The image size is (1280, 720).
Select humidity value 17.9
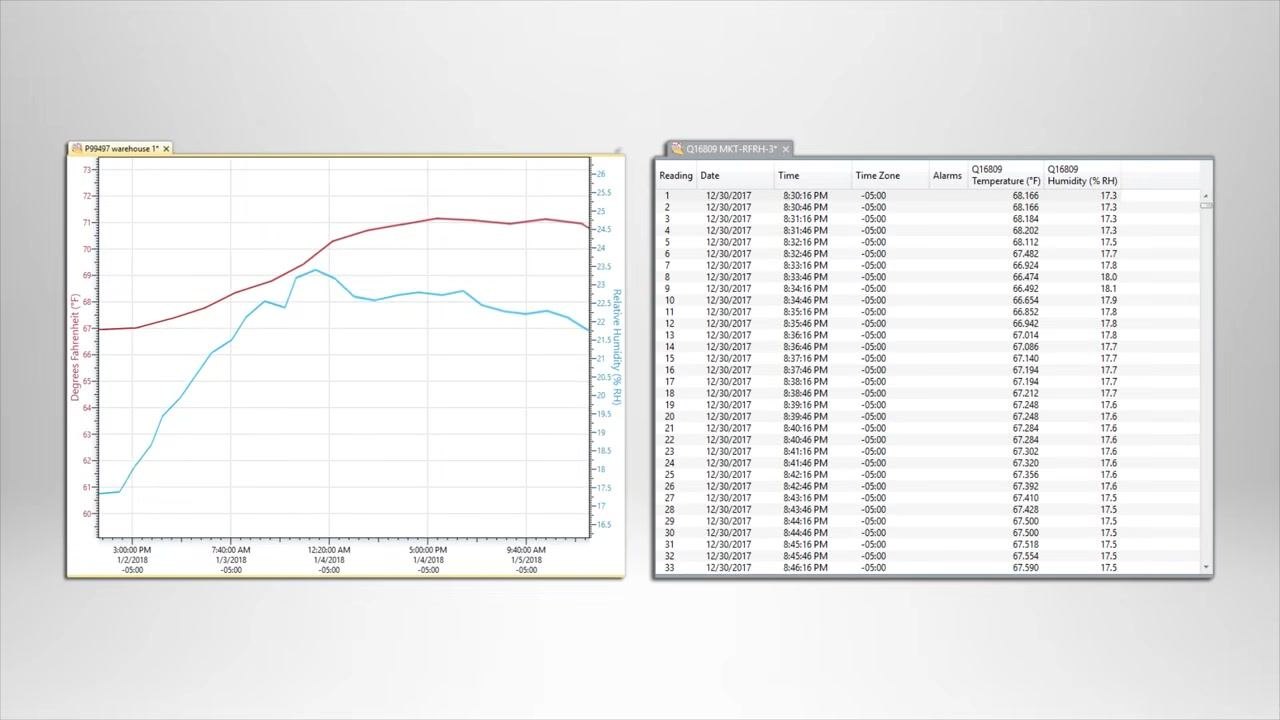(1108, 301)
